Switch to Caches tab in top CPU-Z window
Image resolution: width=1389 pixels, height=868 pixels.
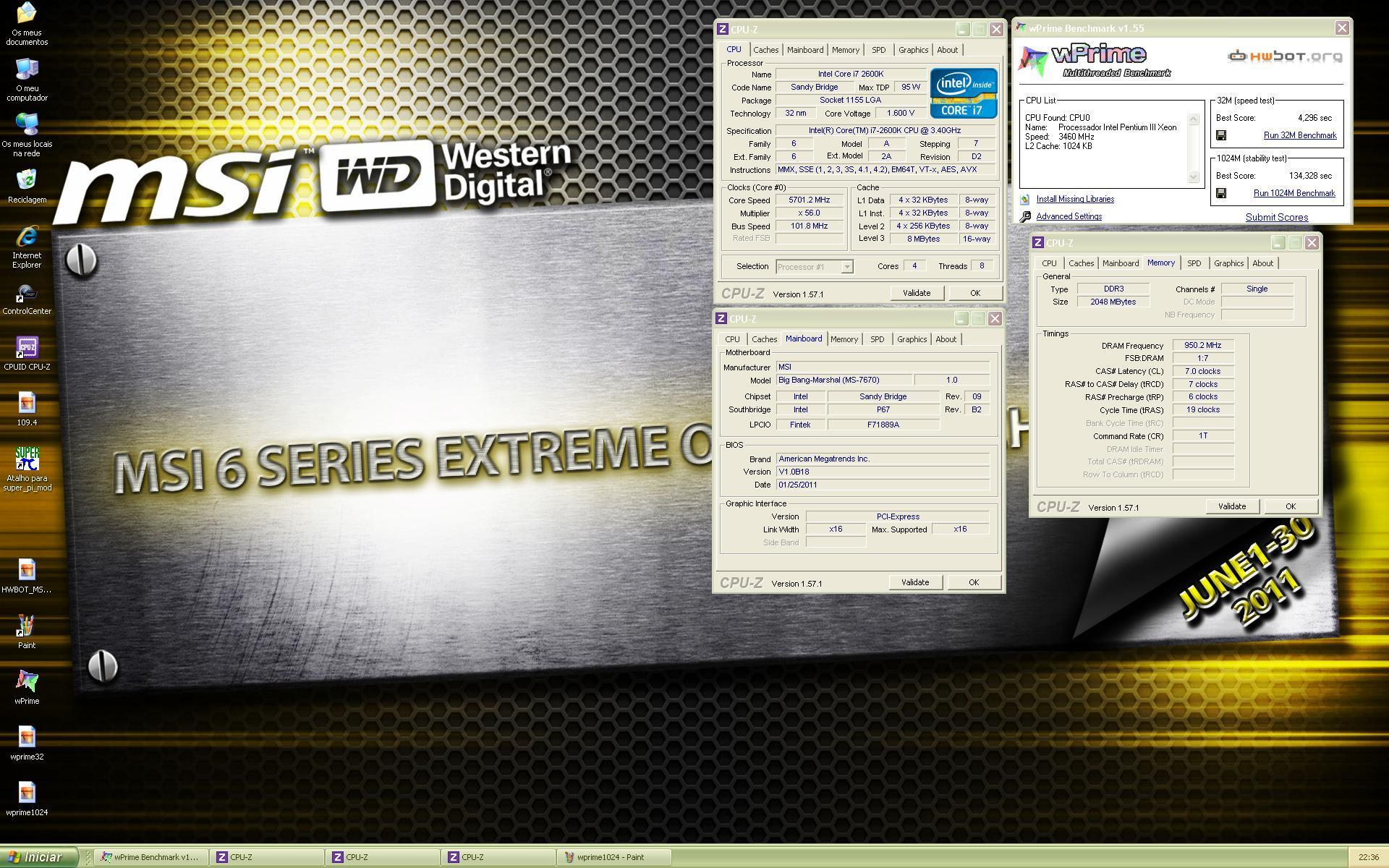765,50
